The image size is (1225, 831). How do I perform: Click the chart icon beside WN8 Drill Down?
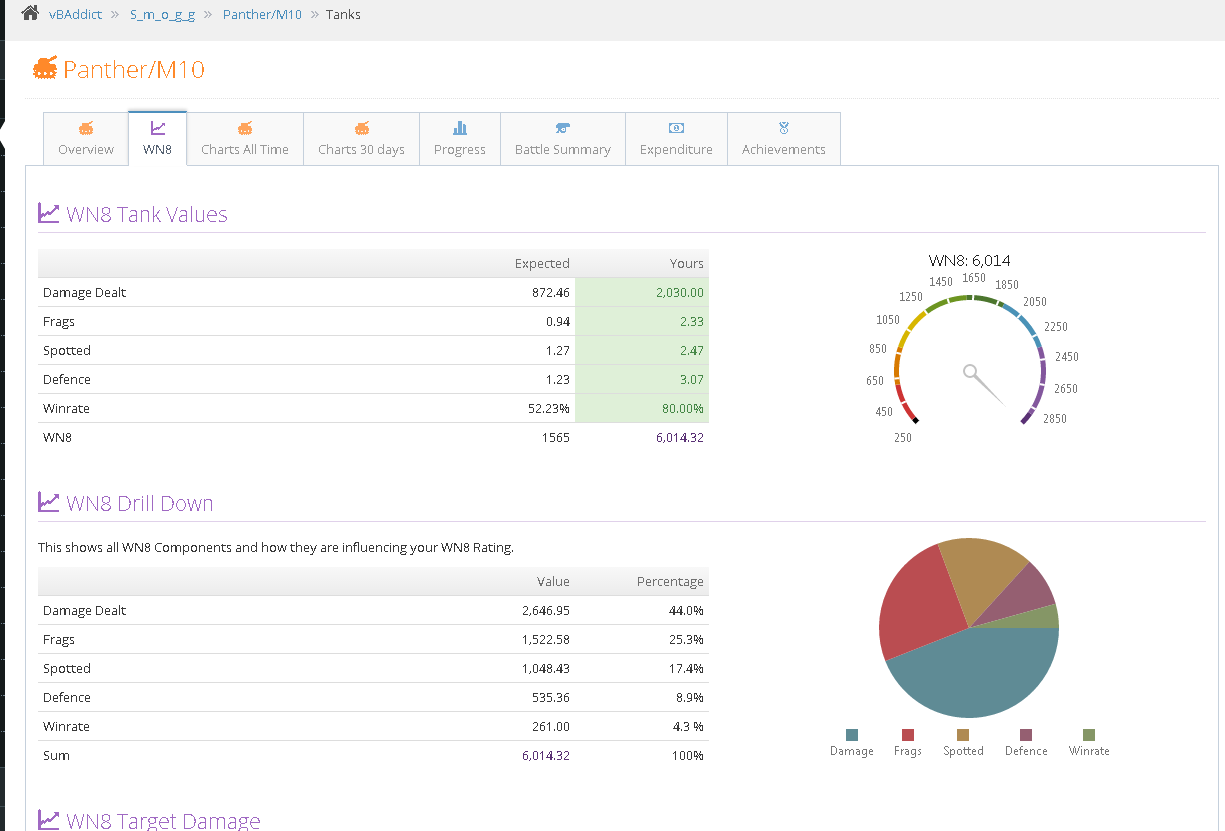pyautogui.click(x=48, y=502)
